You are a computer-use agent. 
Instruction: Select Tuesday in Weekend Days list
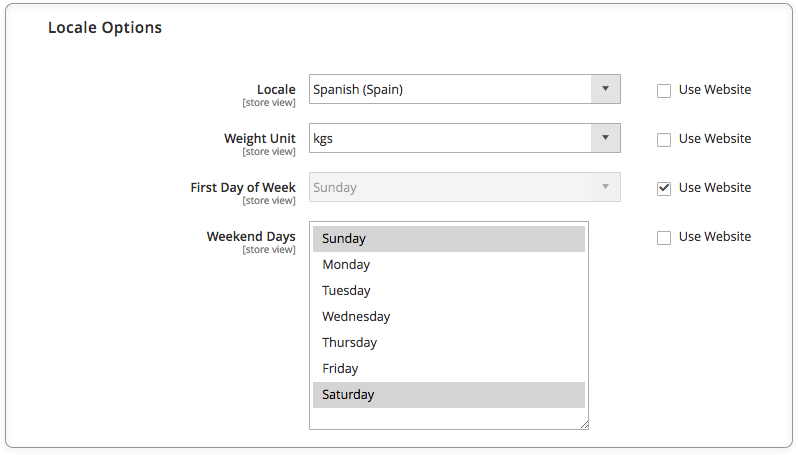(x=449, y=291)
